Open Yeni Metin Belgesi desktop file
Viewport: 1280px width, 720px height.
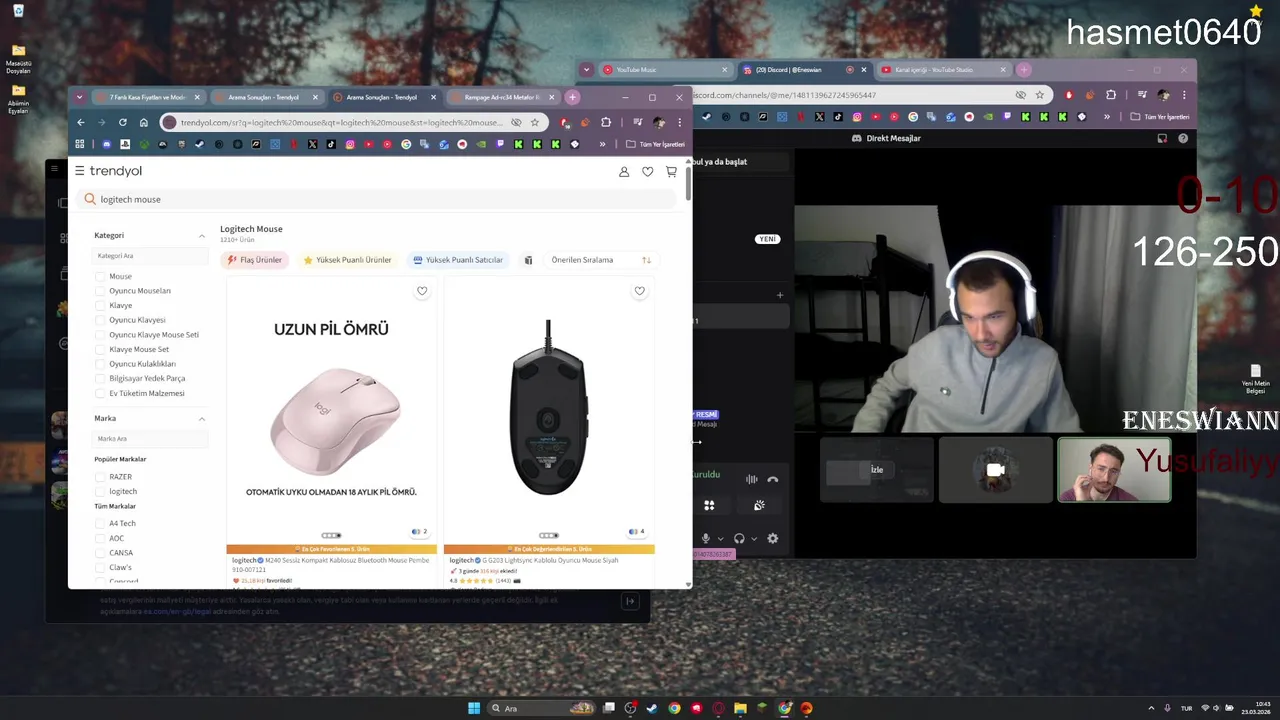coord(1256,378)
